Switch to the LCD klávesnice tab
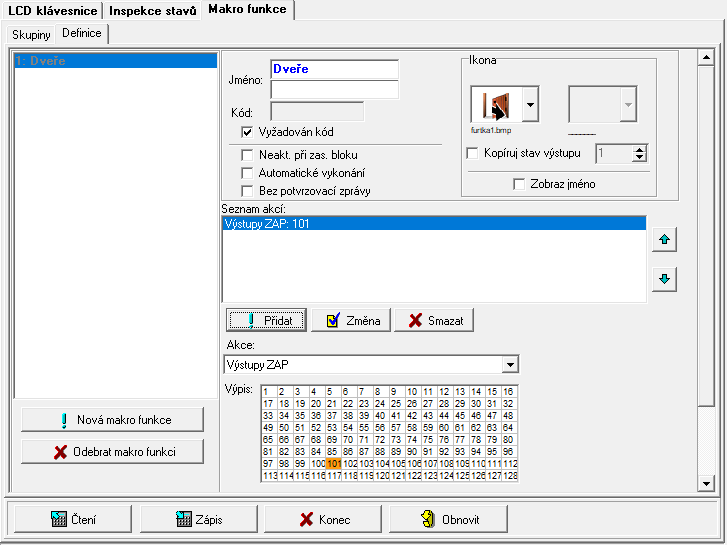727x545 pixels. pos(52,10)
